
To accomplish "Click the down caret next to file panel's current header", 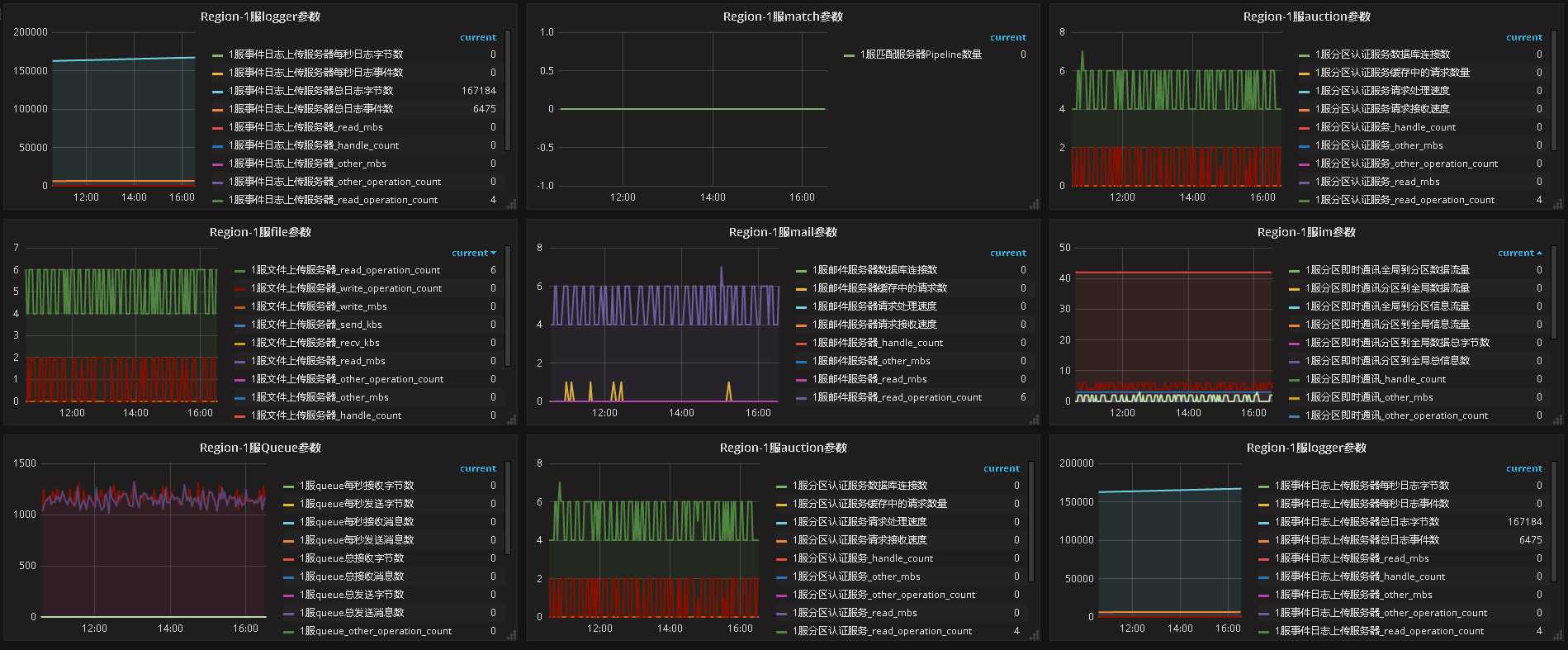I will [x=494, y=254].
